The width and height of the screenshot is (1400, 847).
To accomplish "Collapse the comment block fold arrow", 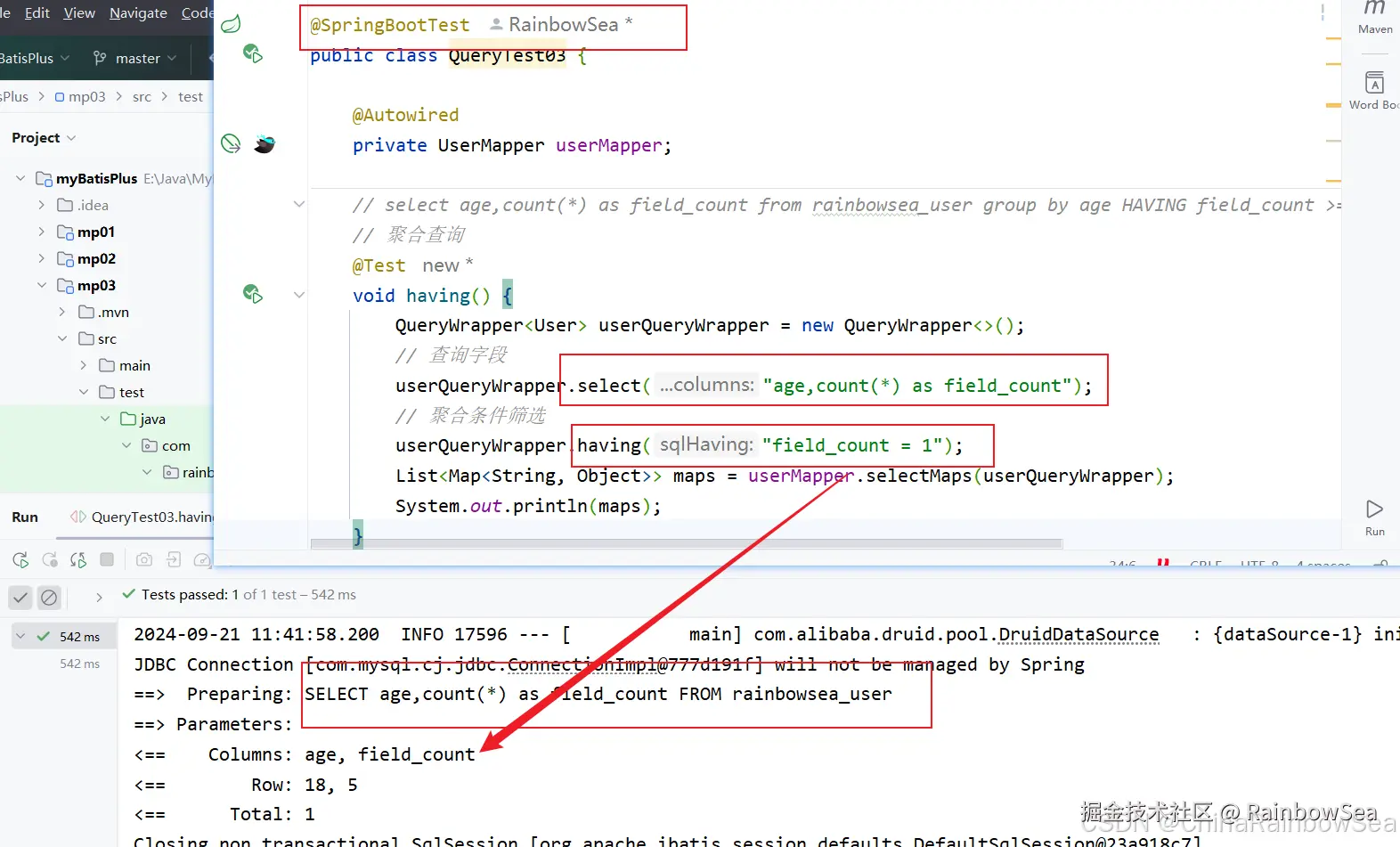I will click(x=299, y=204).
